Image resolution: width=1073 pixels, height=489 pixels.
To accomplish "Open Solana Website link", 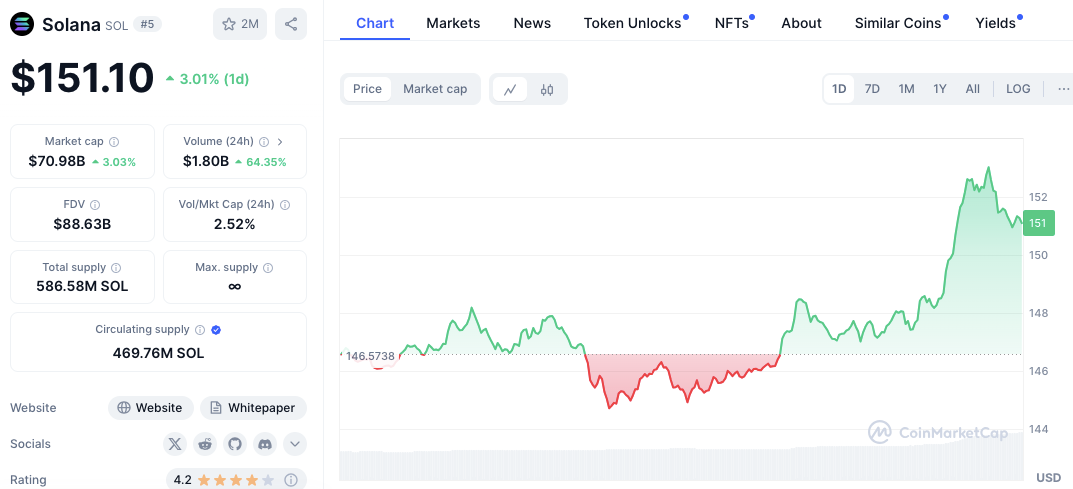I will [x=151, y=408].
